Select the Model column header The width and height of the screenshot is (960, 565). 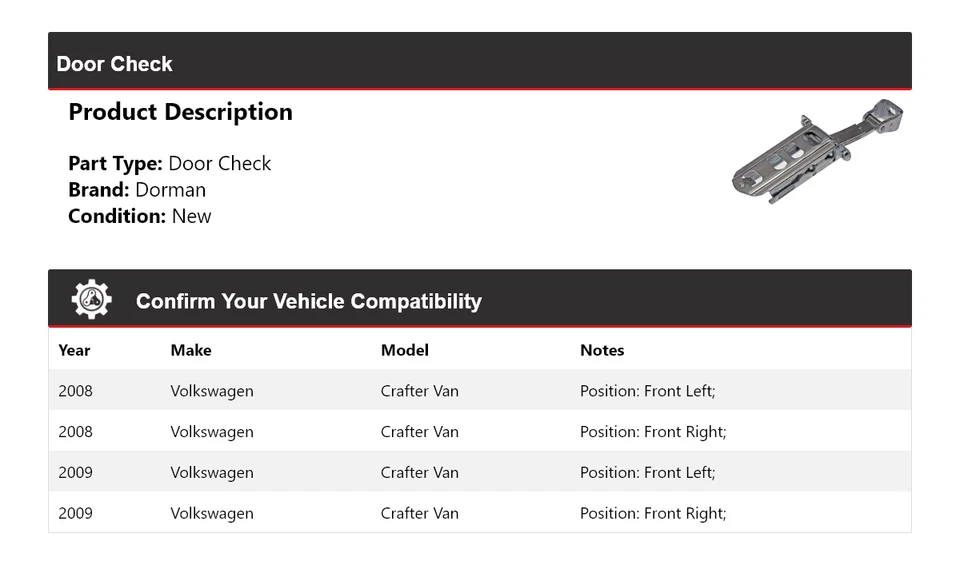pyautogui.click(x=404, y=350)
